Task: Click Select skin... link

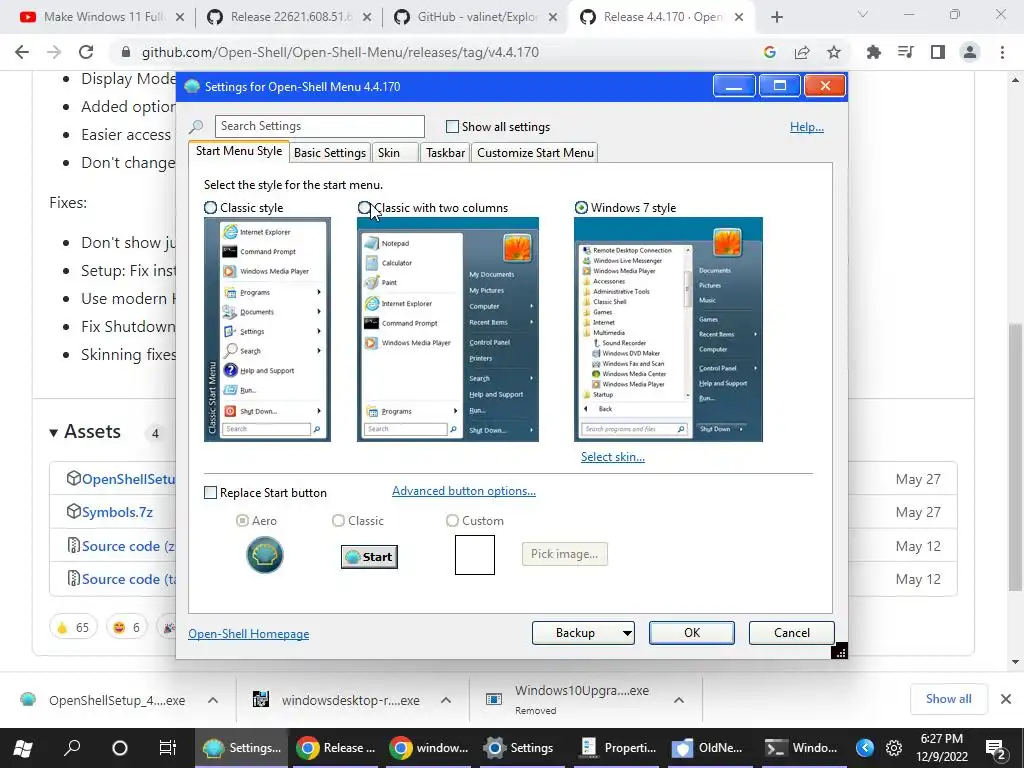Action: [613, 457]
